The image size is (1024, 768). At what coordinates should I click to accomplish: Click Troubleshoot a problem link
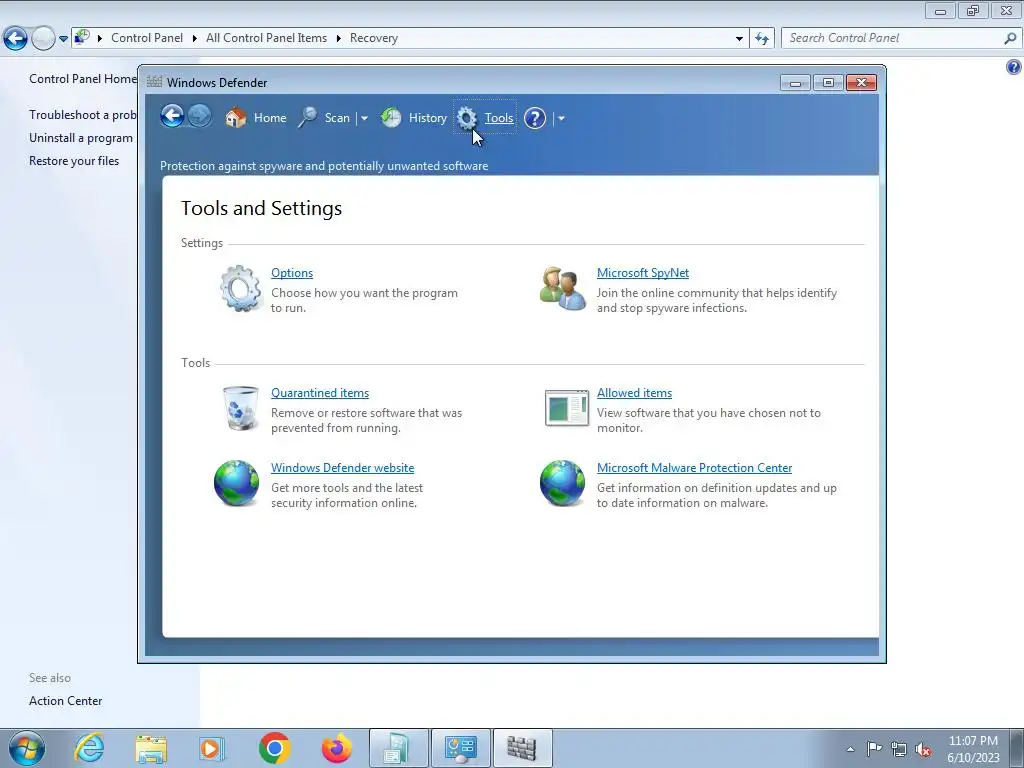[82, 115]
